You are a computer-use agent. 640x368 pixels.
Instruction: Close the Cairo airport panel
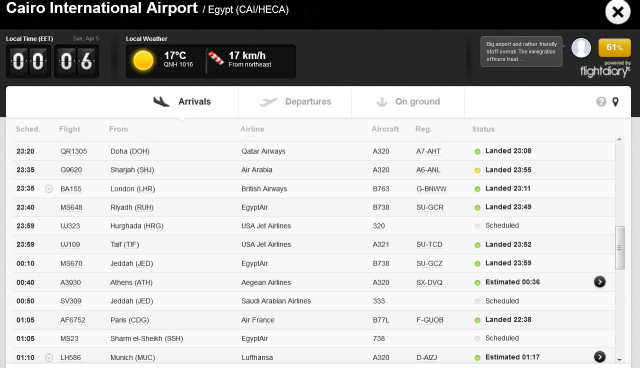pos(618,12)
